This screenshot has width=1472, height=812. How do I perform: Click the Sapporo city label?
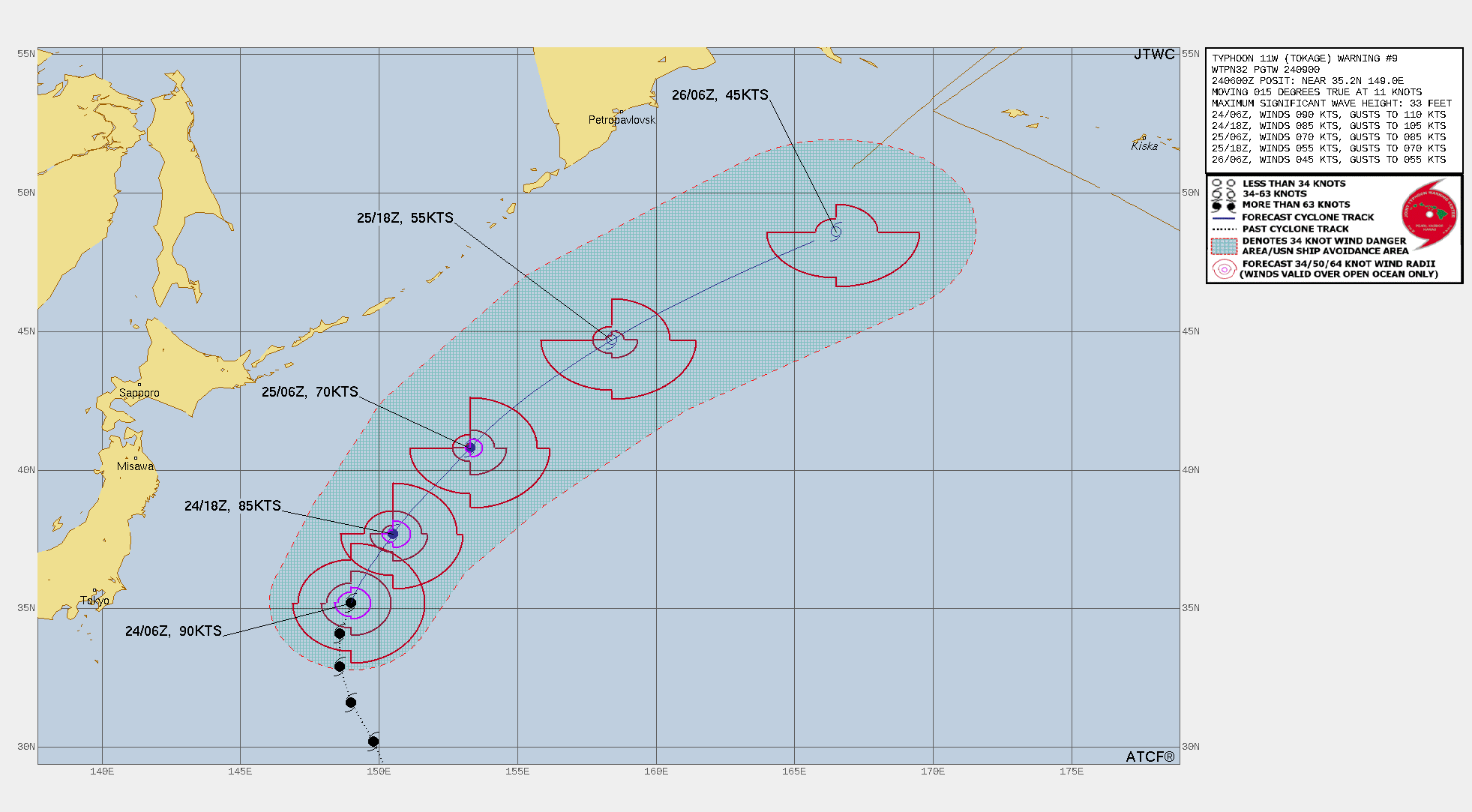(x=139, y=393)
